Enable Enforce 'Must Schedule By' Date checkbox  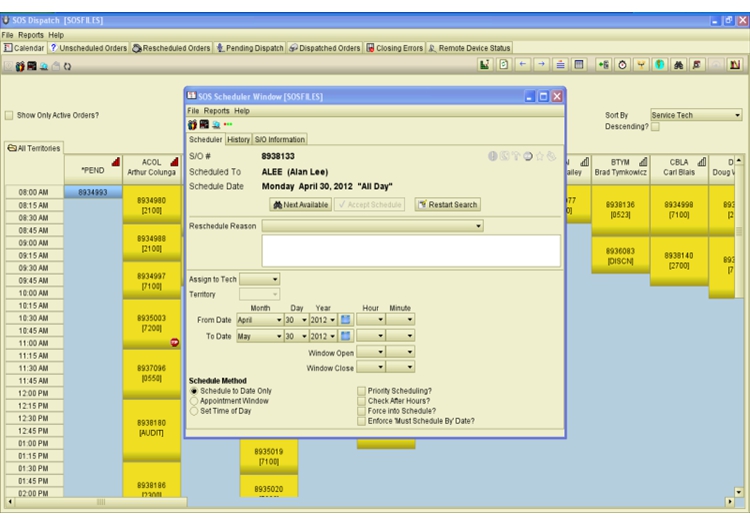tap(362, 421)
